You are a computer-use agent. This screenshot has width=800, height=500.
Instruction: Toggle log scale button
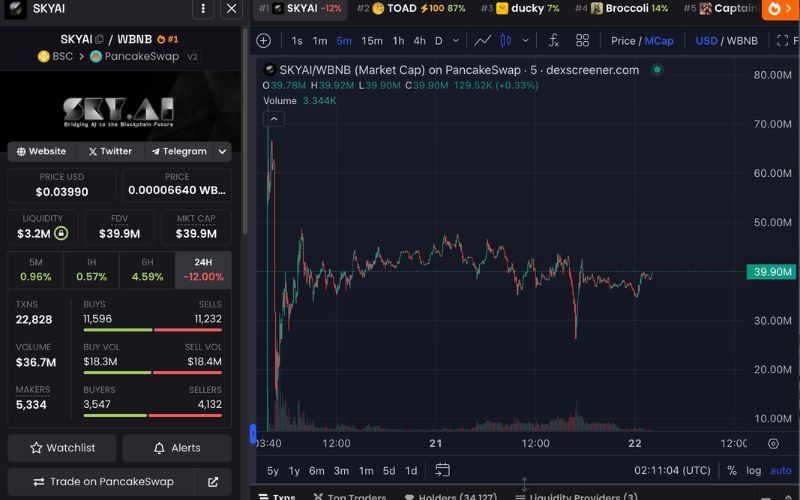point(754,470)
